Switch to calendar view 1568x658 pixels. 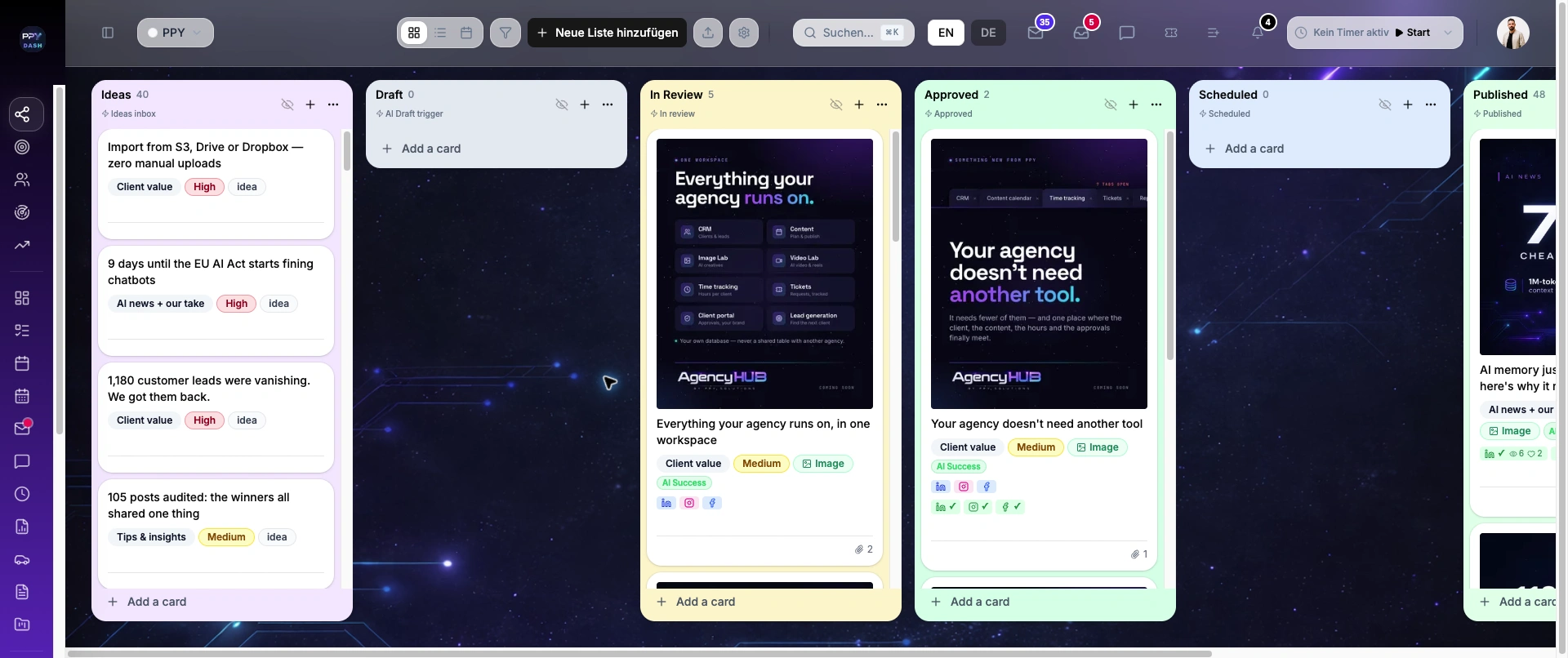[466, 33]
